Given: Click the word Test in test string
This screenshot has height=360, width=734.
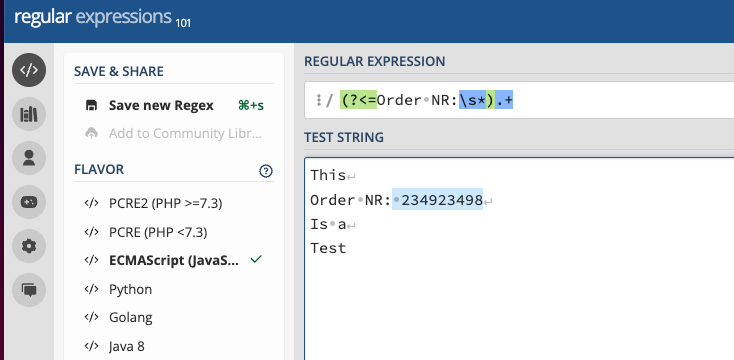Looking at the screenshot, I should tap(328, 248).
